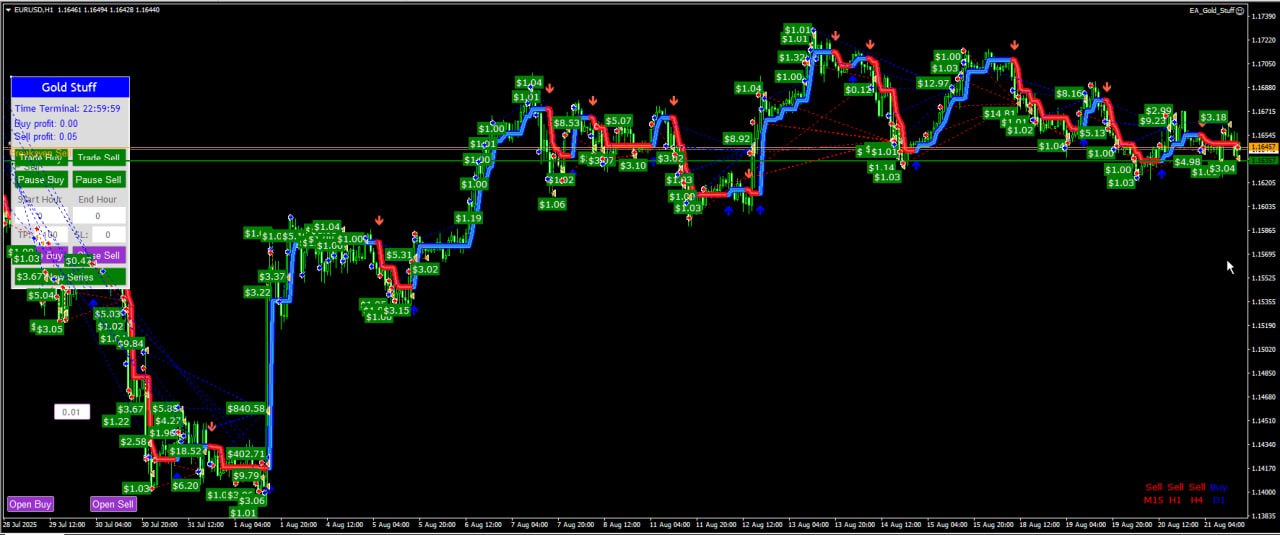
Task: Click the $5.13 profit label
Action: [1092, 133]
